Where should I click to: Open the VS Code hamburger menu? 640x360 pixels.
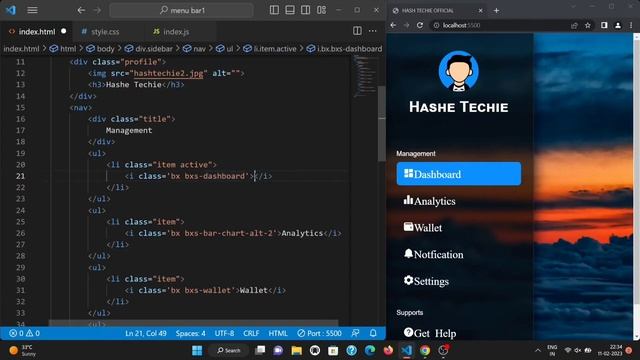[32, 10]
